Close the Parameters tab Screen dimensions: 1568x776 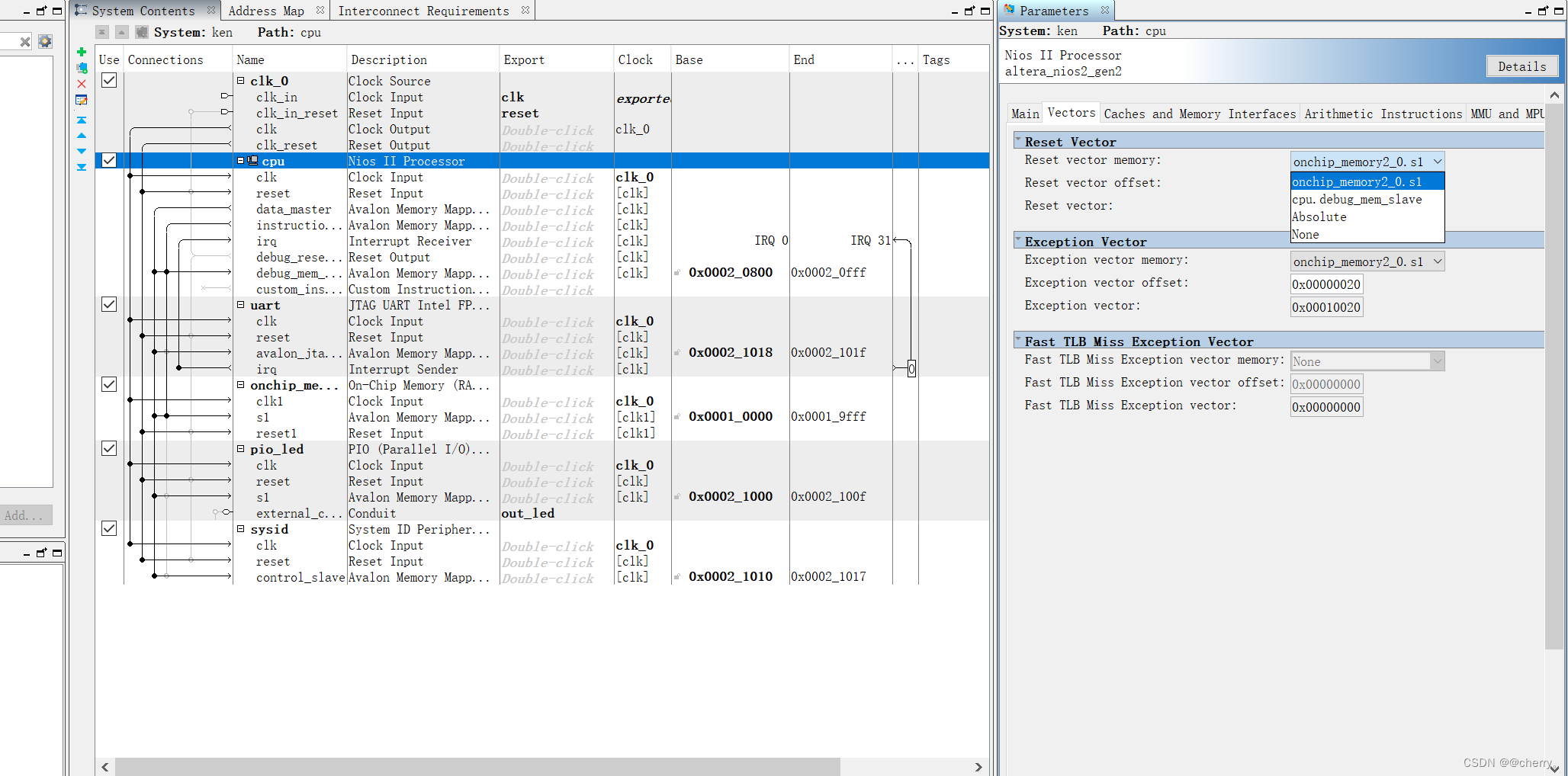(x=1105, y=10)
